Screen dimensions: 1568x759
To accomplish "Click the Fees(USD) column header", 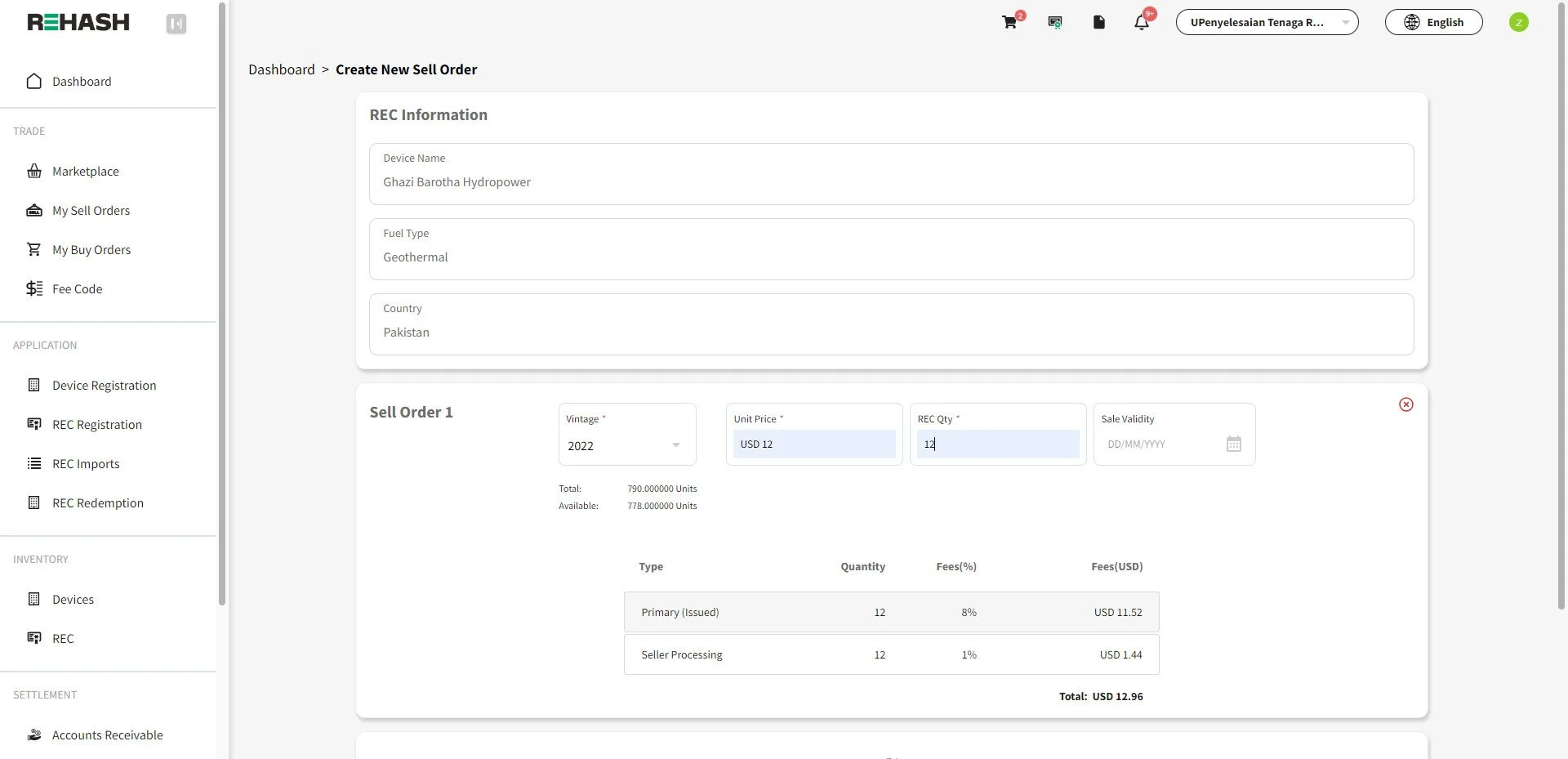I will pyautogui.click(x=1117, y=566).
